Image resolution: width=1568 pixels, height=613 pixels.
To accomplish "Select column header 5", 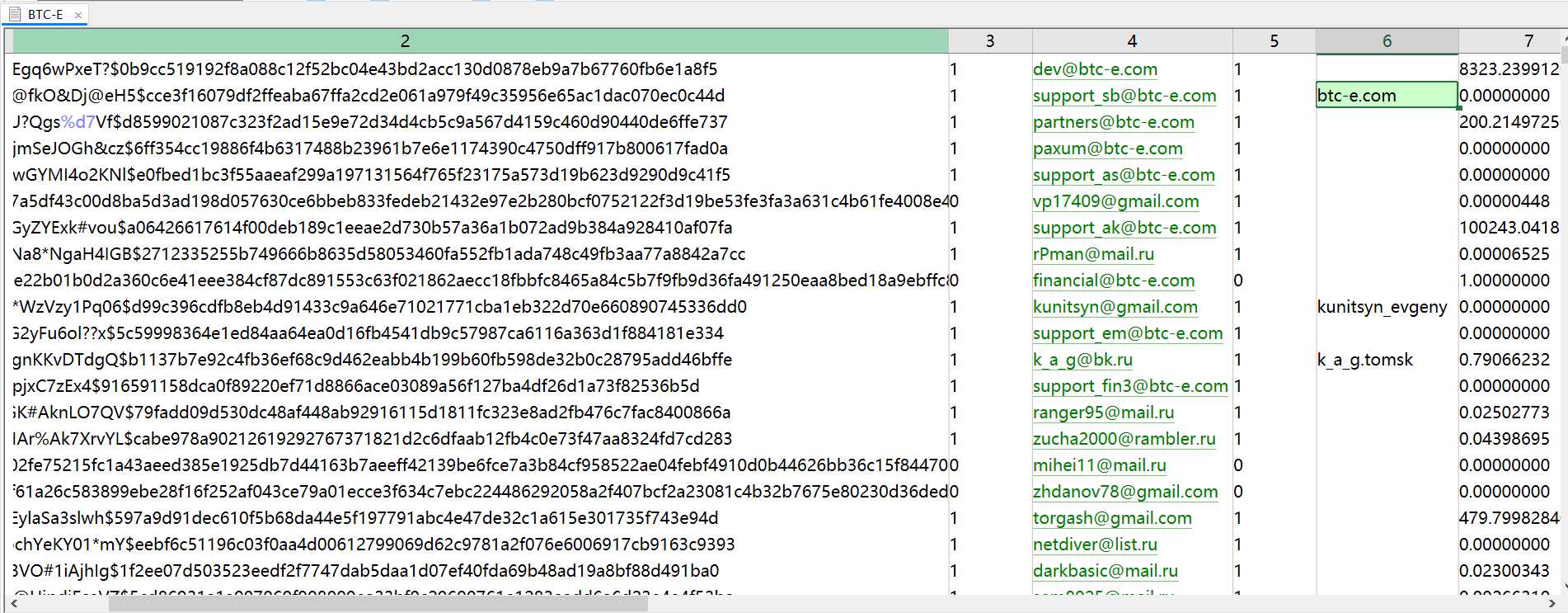I will click(x=1274, y=41).
